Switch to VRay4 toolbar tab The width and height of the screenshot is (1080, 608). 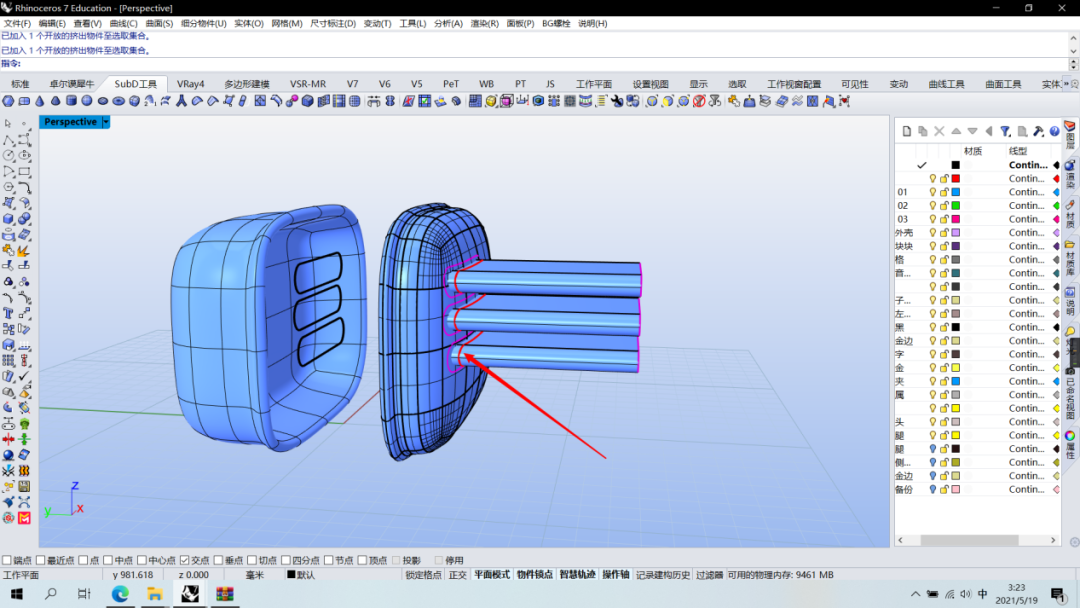[191, 84]
